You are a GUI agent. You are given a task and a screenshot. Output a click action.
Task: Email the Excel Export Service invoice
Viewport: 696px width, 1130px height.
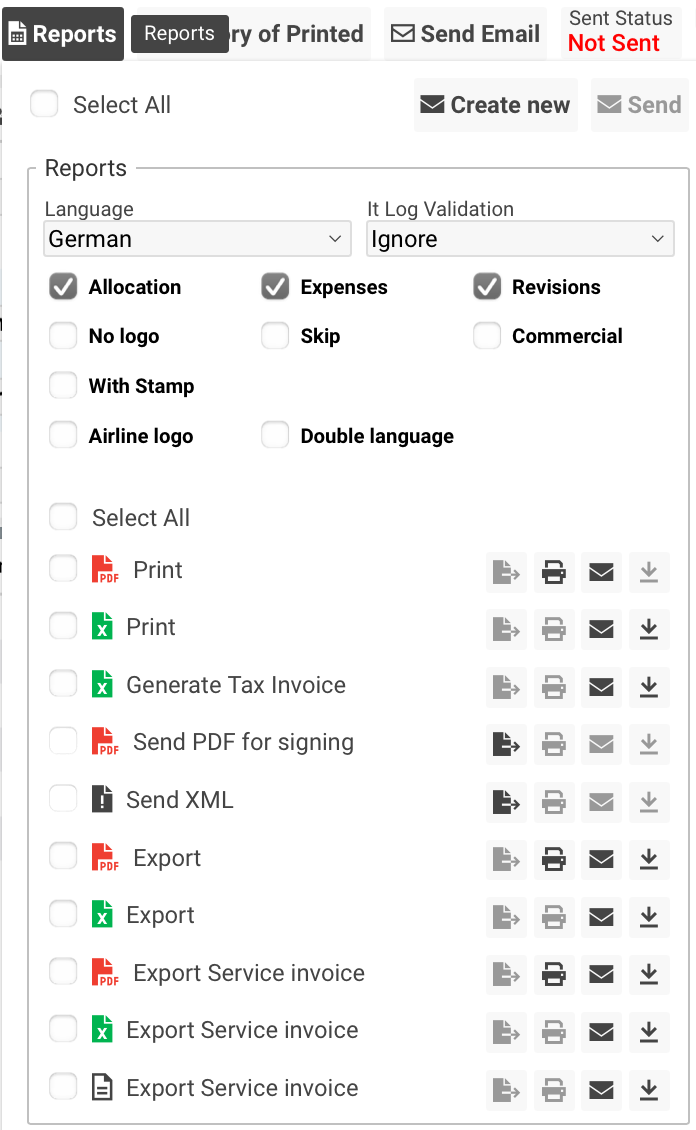point(601,1032)
